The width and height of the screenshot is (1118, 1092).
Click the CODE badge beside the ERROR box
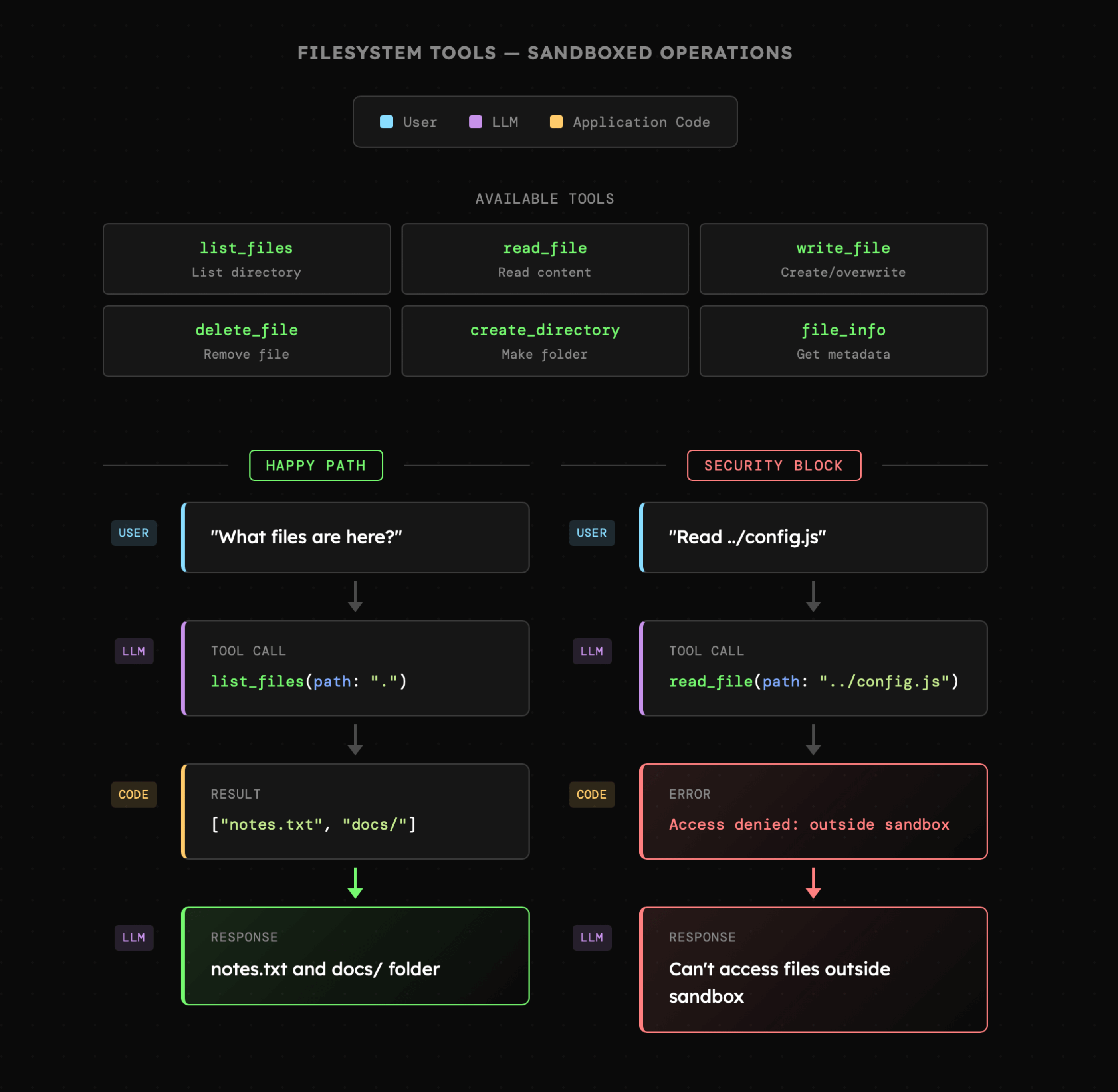[x=591, y=794]
